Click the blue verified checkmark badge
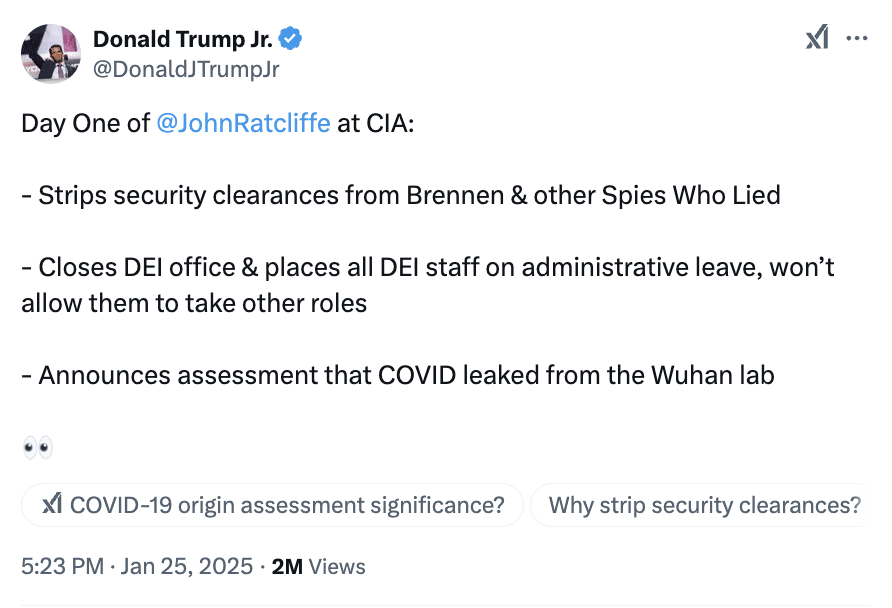The image size is (892, 608). coord(291,40)
